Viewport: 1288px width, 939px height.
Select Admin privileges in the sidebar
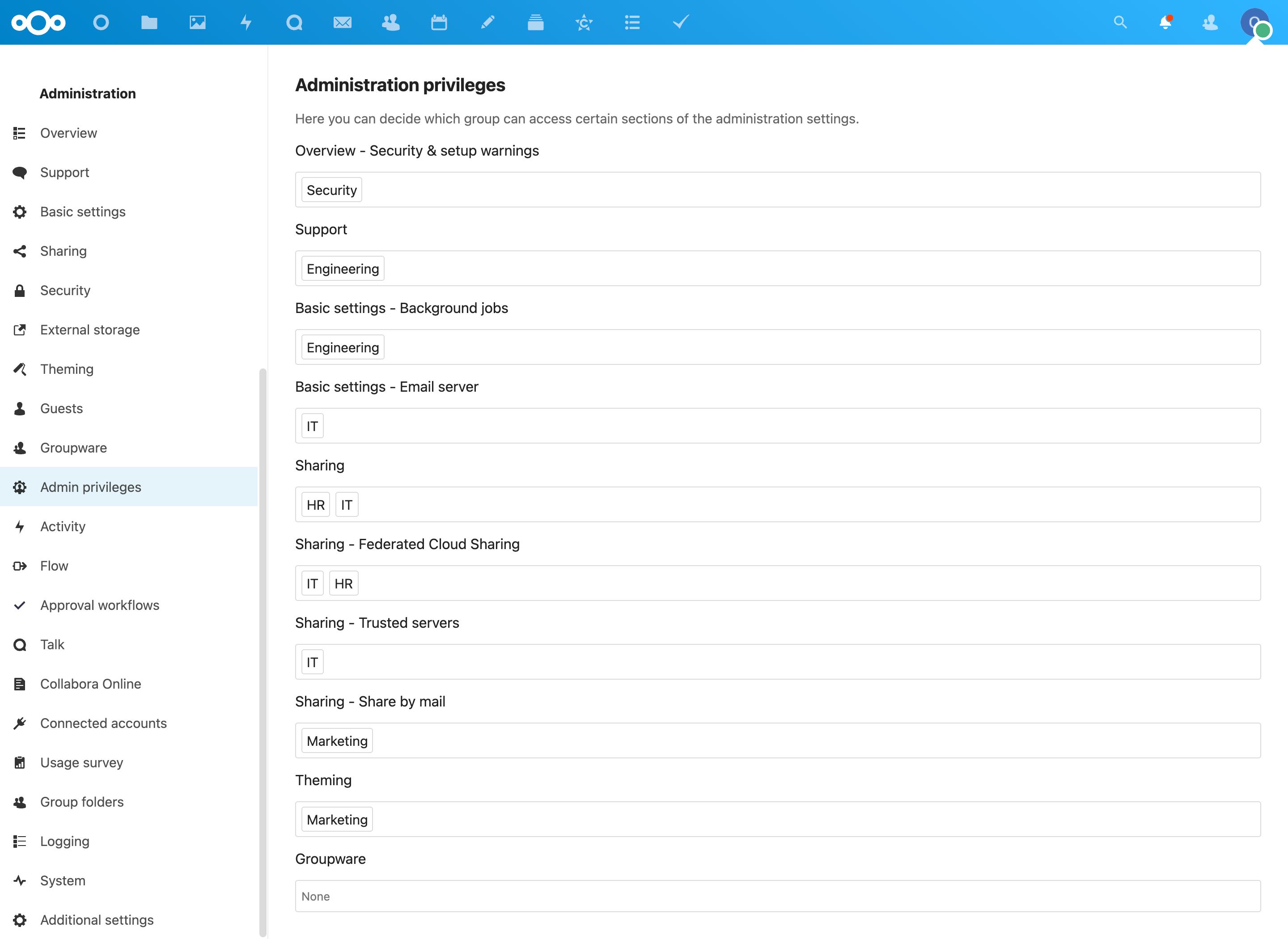coord(129,487)
